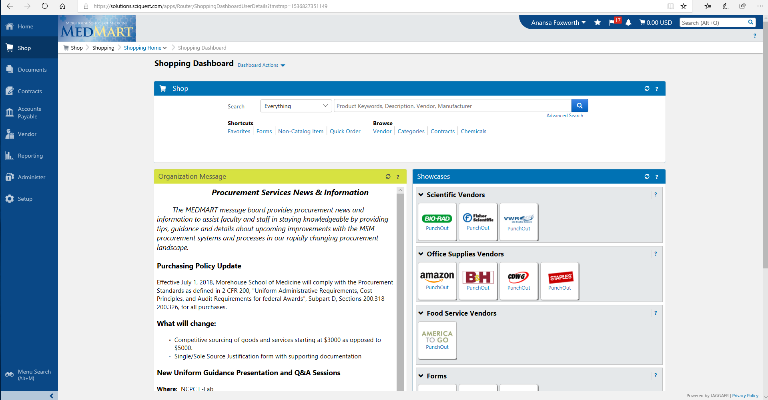This screenshot has width=768, height=400.
Task: Collapse the Forms showcase group
Action: click(421, 376)
